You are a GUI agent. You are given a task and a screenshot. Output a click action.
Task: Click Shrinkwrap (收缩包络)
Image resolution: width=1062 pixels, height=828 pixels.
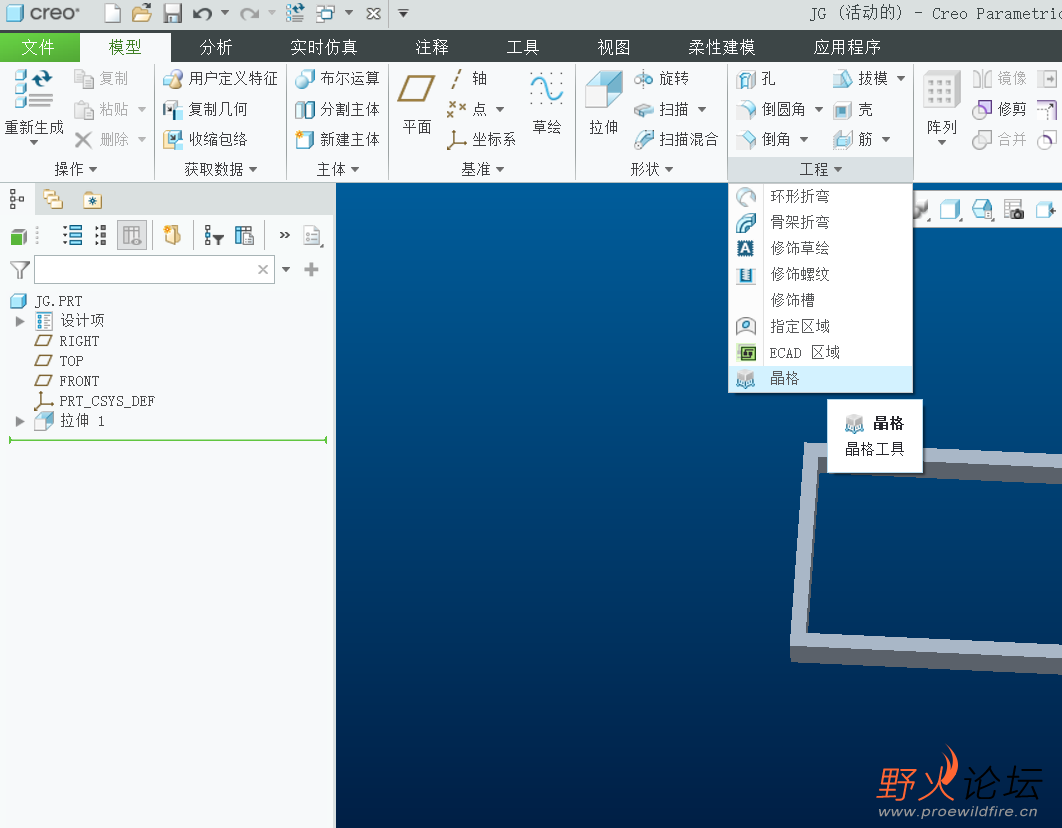point(205,139)
